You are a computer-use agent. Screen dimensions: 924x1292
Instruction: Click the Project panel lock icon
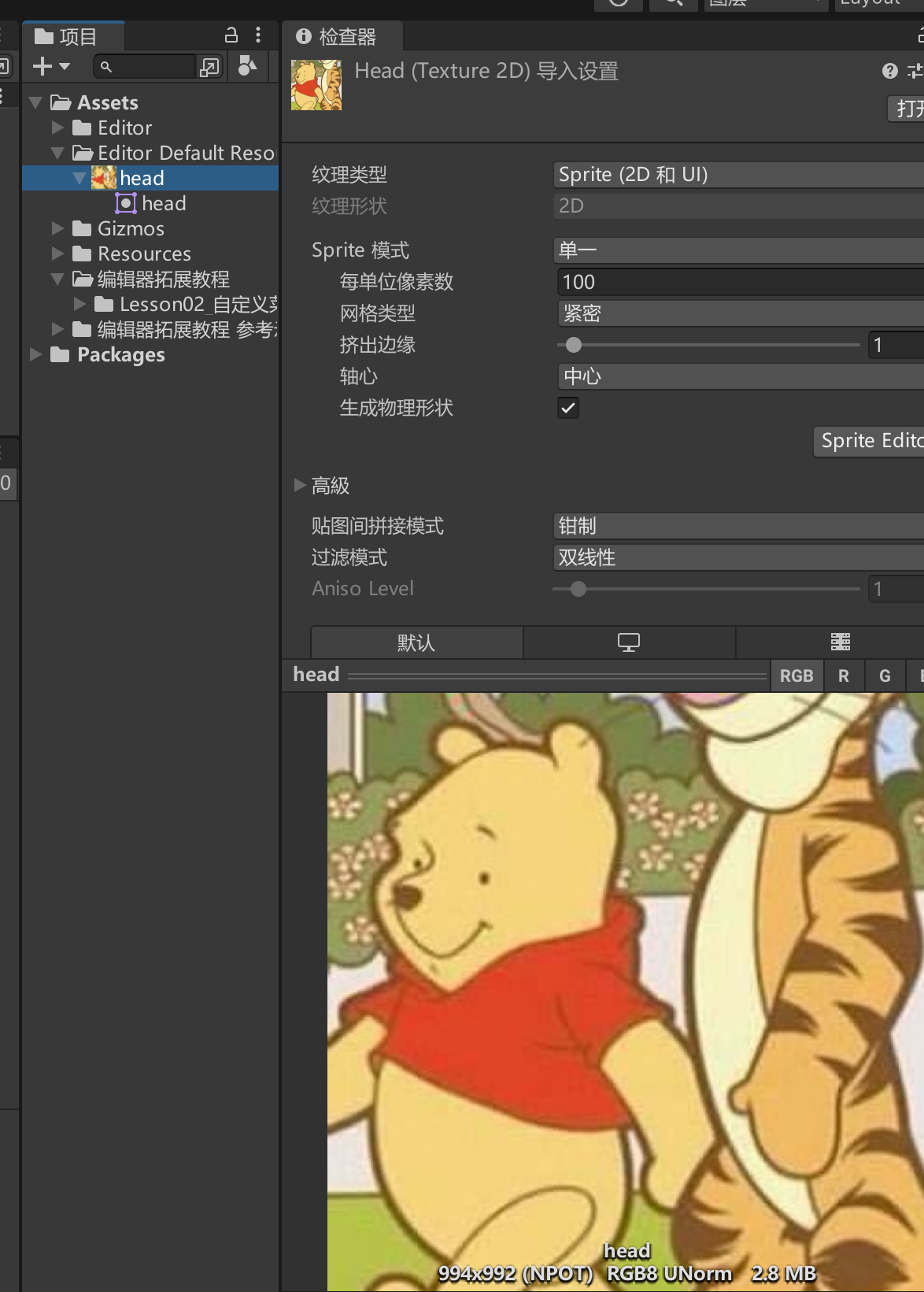[x=231, y=35]
